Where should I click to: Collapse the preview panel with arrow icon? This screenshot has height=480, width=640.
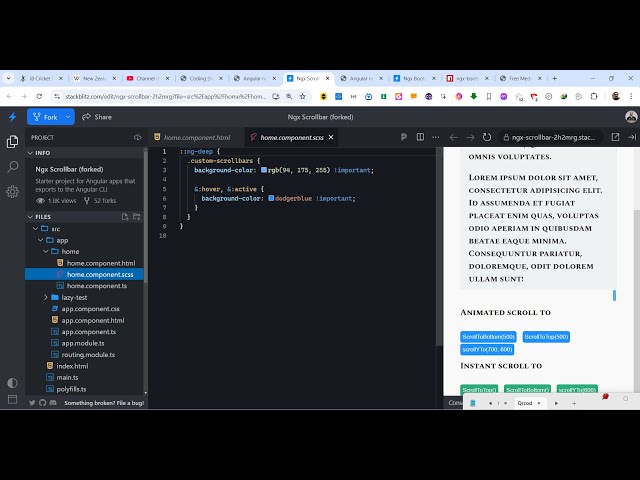631,137
